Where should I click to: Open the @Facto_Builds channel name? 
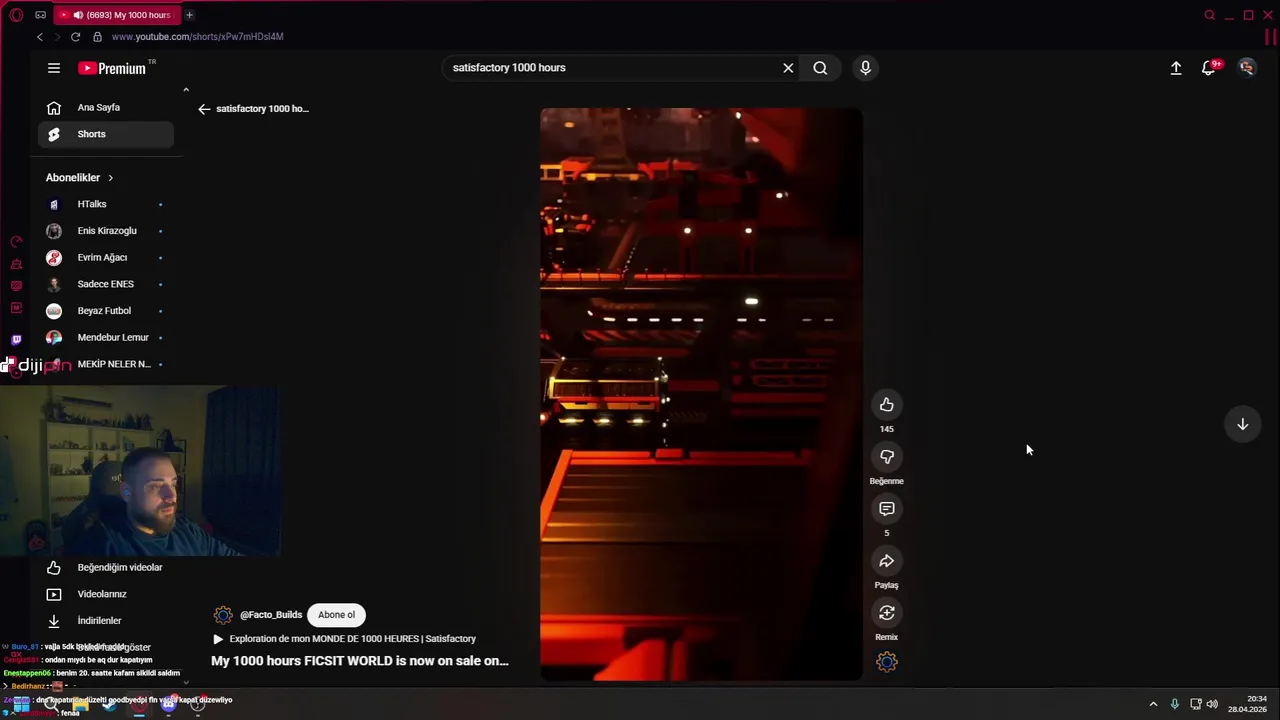click(271, 615)
